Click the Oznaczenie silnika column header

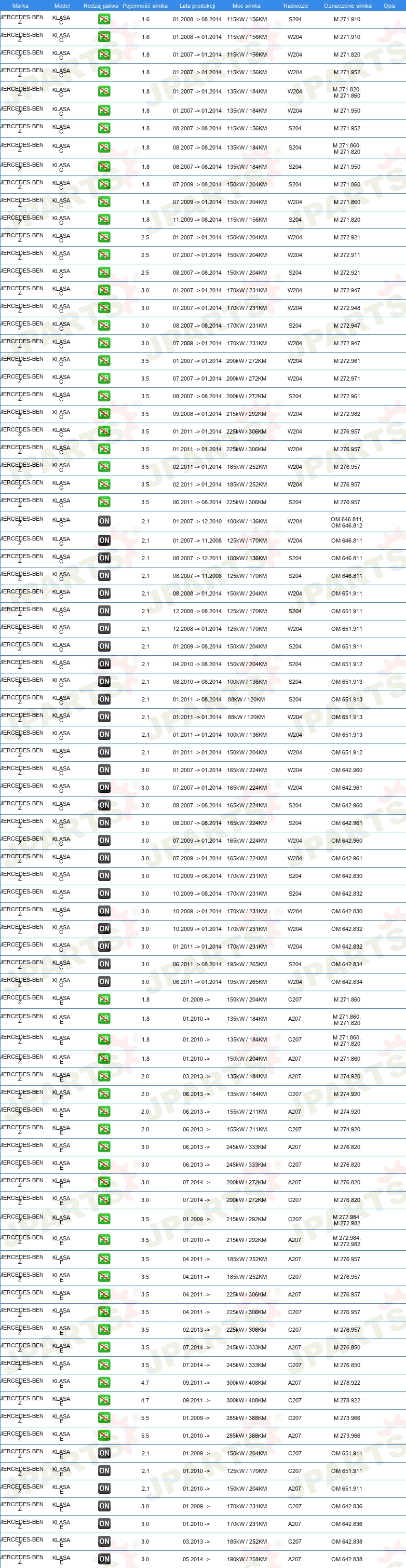347,6
